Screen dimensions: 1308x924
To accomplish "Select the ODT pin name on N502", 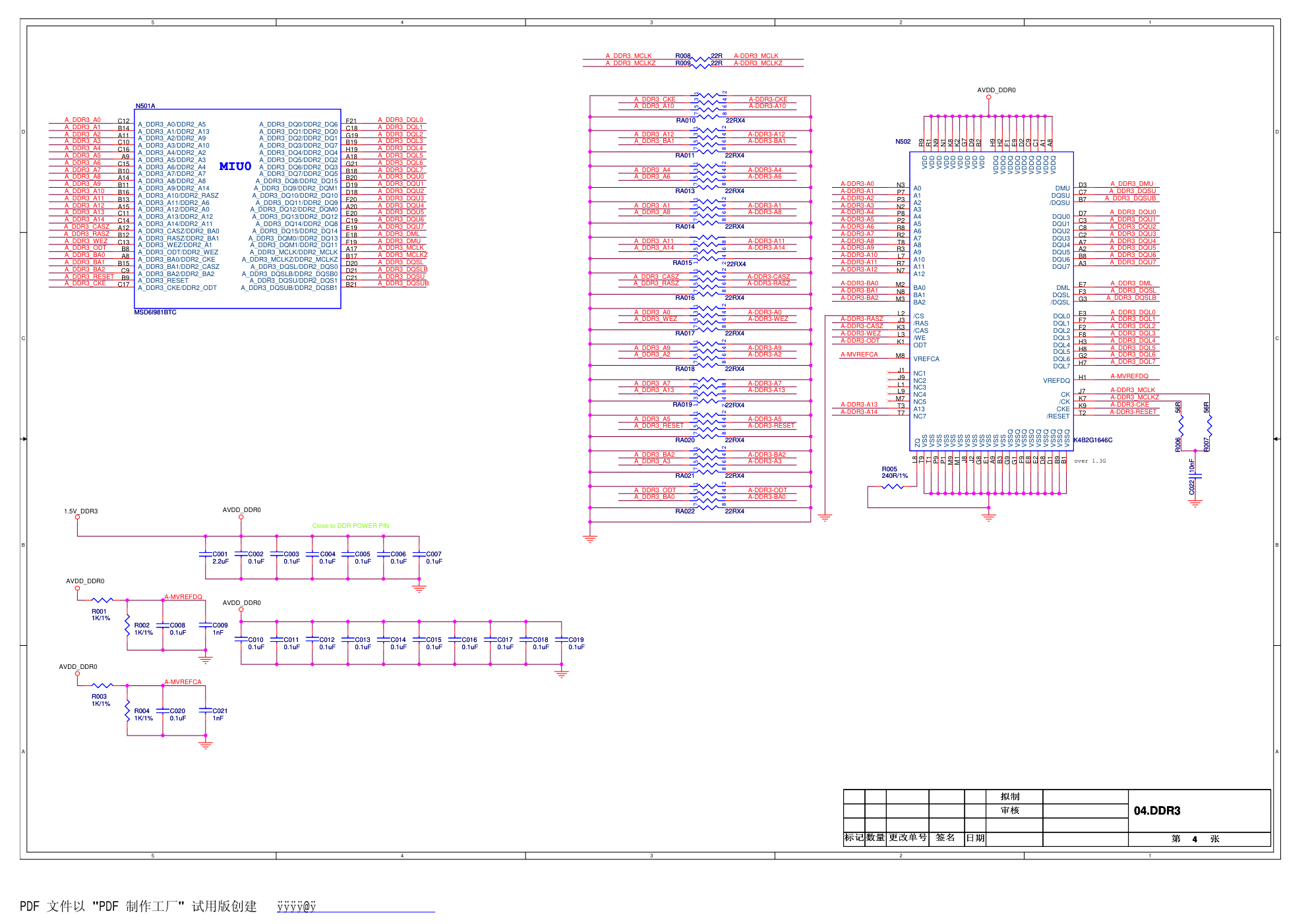I will click(920, 345).
